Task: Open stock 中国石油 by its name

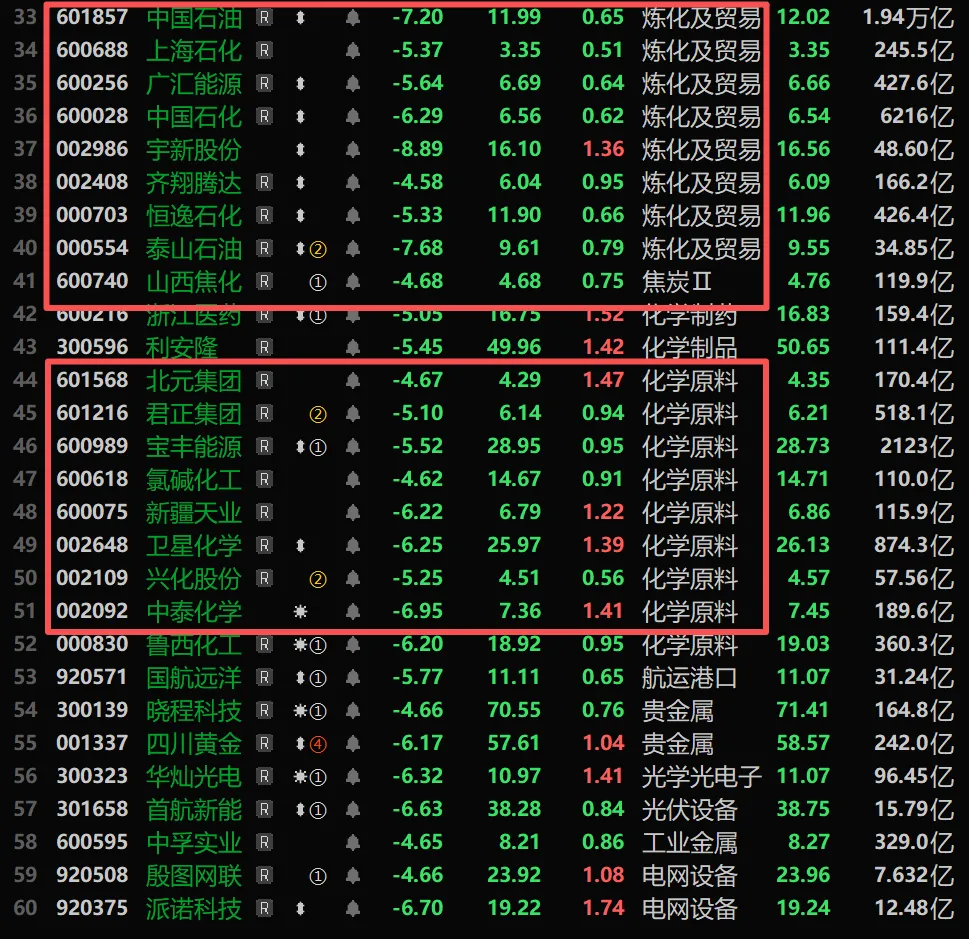Action: [x=194, y=17]
